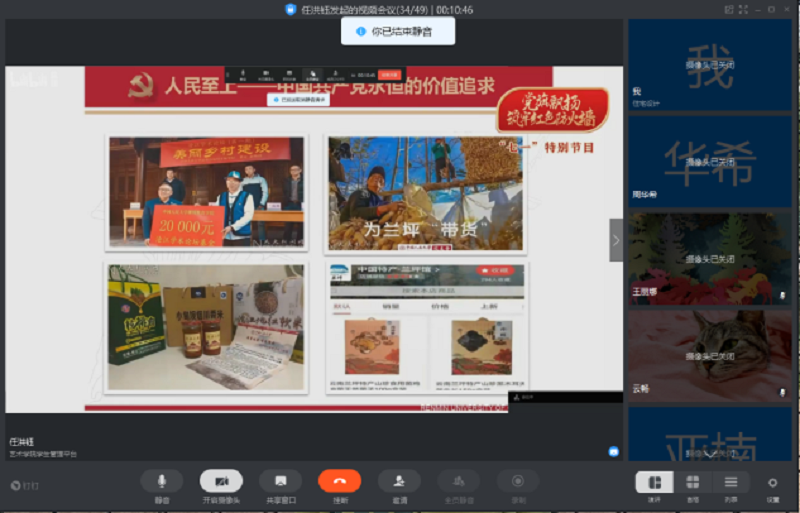Switch to the 宫格 grid view
The height and width of the screenshot is (513, 800).
[x=693, y=482]
